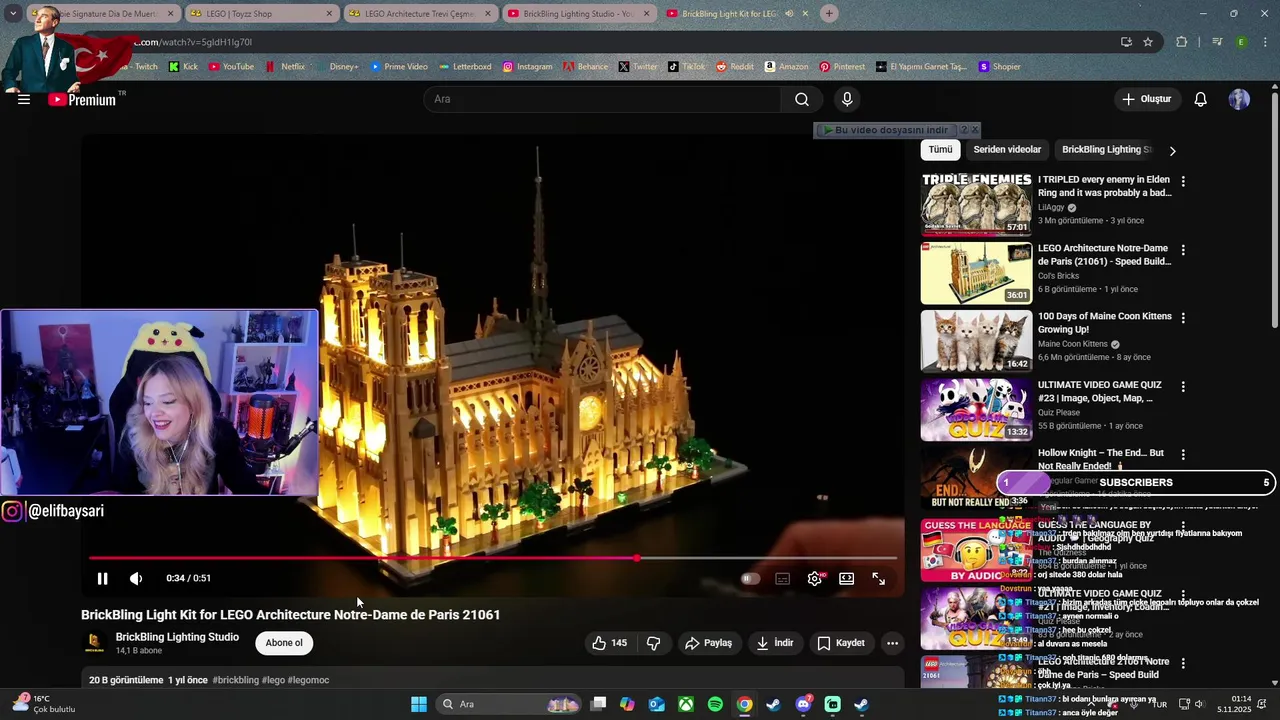1280x720 pixels.
Task: Open the BrickBling channel avatar
Action: pyautogui.click(x=95, y=643)
